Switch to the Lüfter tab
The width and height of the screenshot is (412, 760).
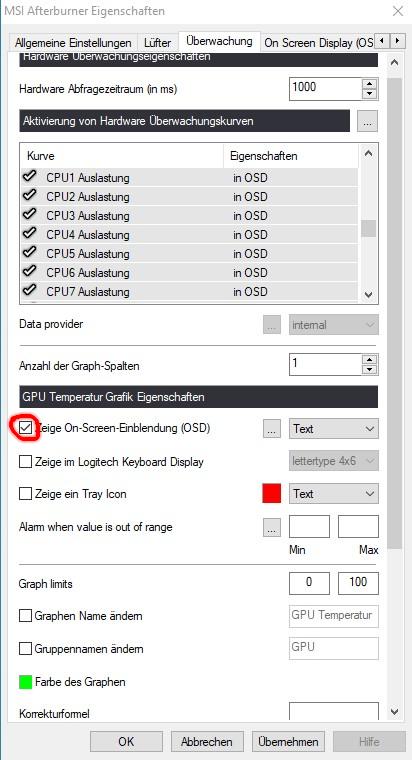158,43
